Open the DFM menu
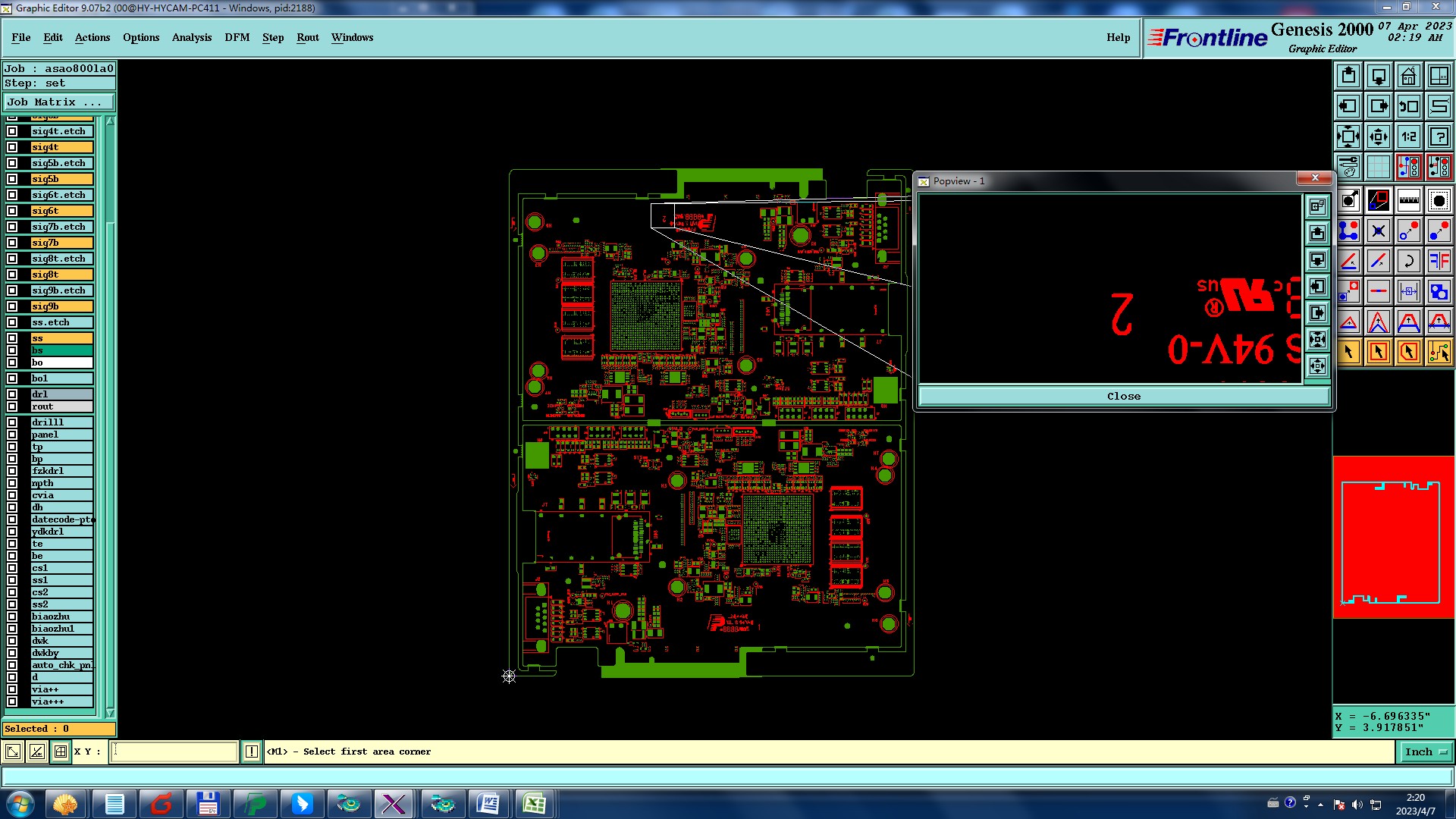Screen dimensions: 1456x819 [x=237, y=37]
